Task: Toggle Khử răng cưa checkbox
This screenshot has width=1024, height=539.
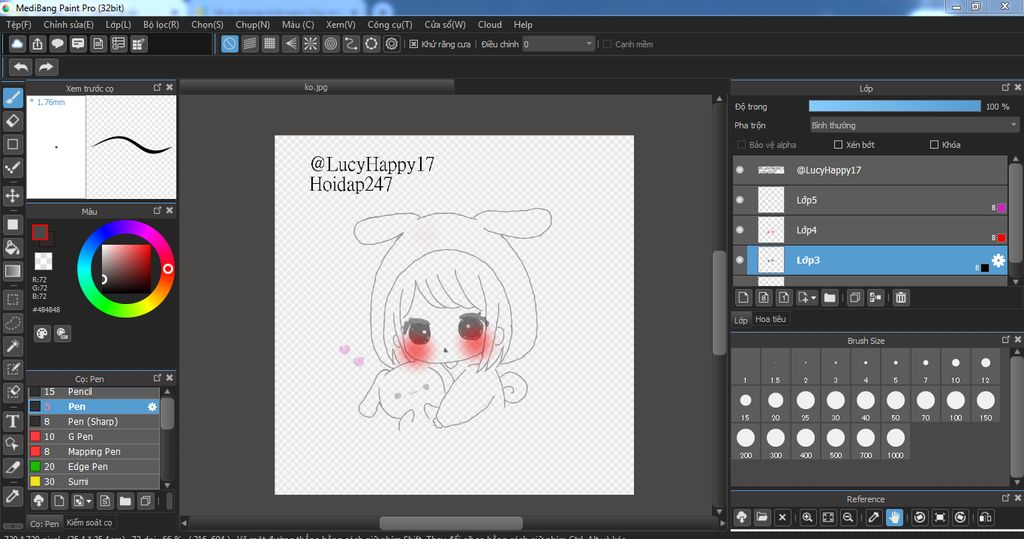Action: pos(413,44)
